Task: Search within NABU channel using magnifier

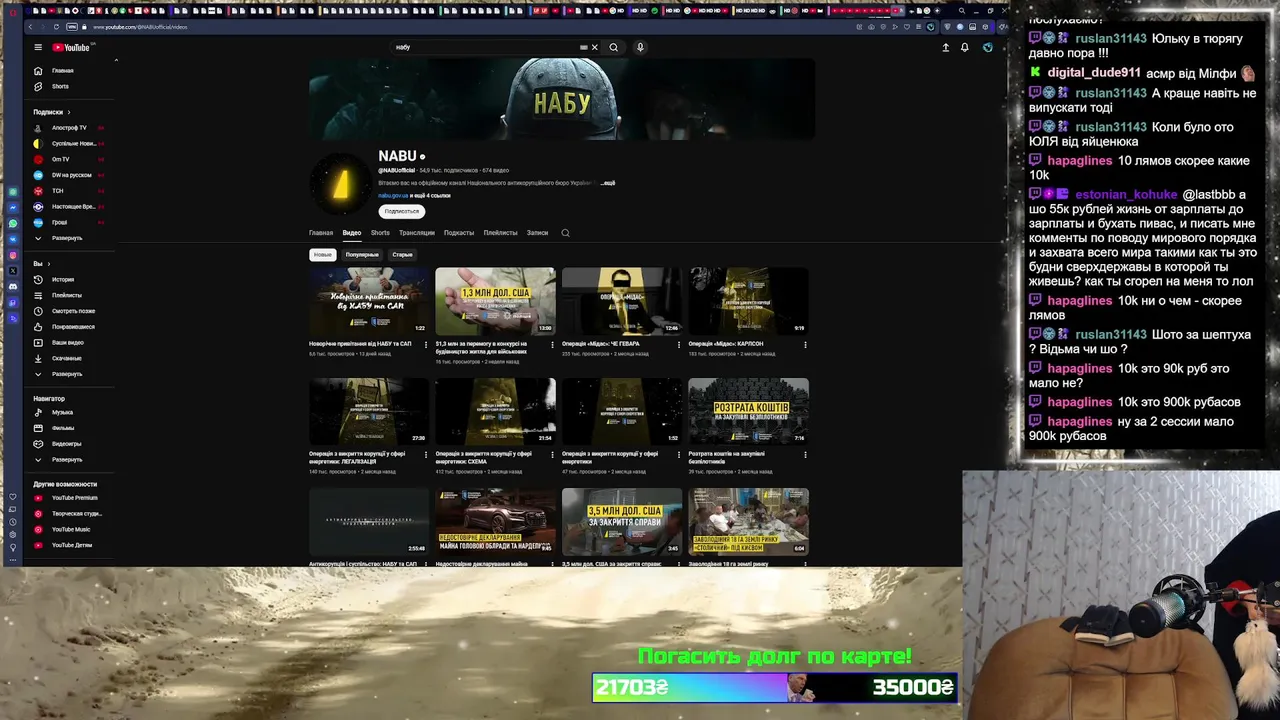Action: 565,233
